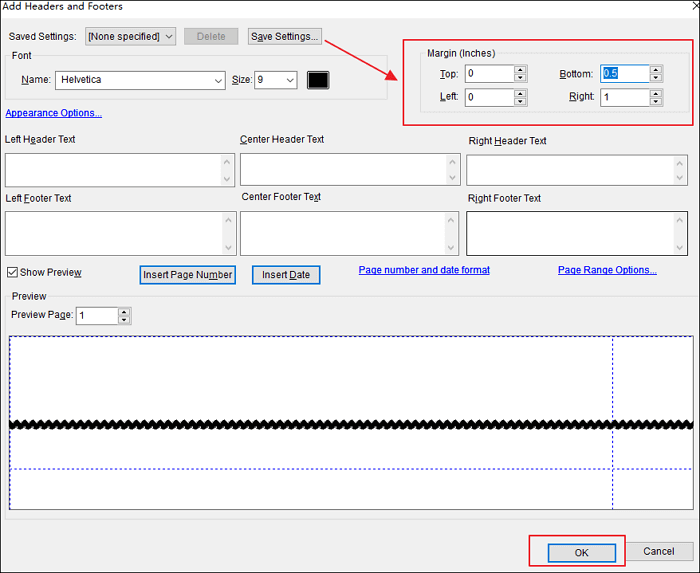The width and height of the screenshot is (700, 573).
Task: Increase the Left margin value
Action: pyautogui.click(x=520, y=93)
